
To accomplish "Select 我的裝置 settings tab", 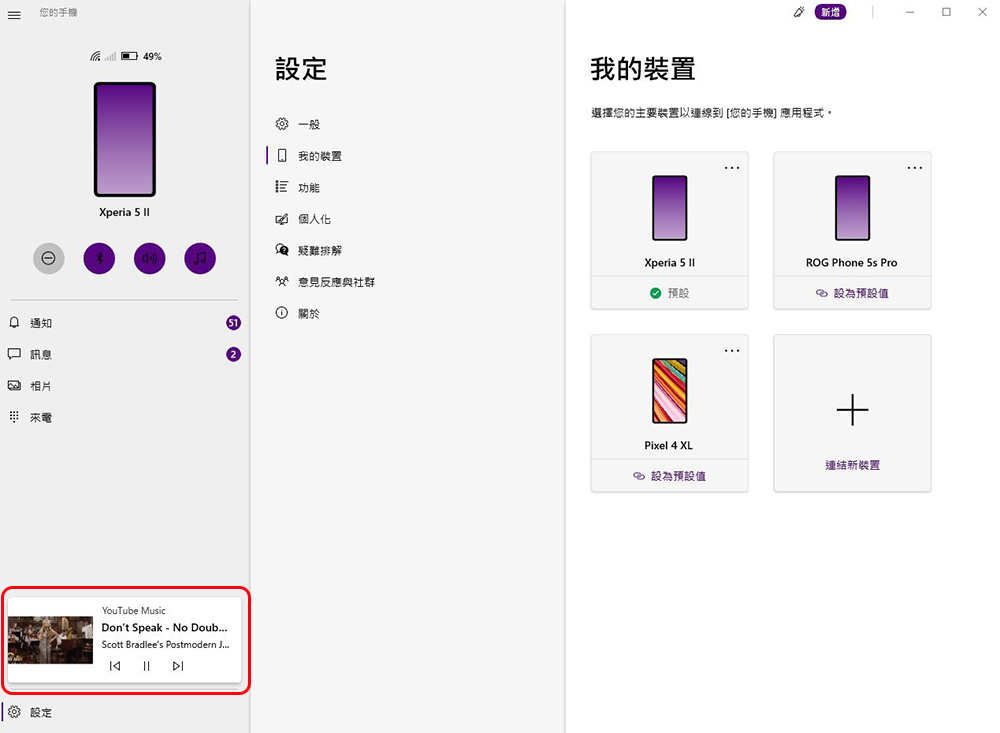I will click(309, 156).
